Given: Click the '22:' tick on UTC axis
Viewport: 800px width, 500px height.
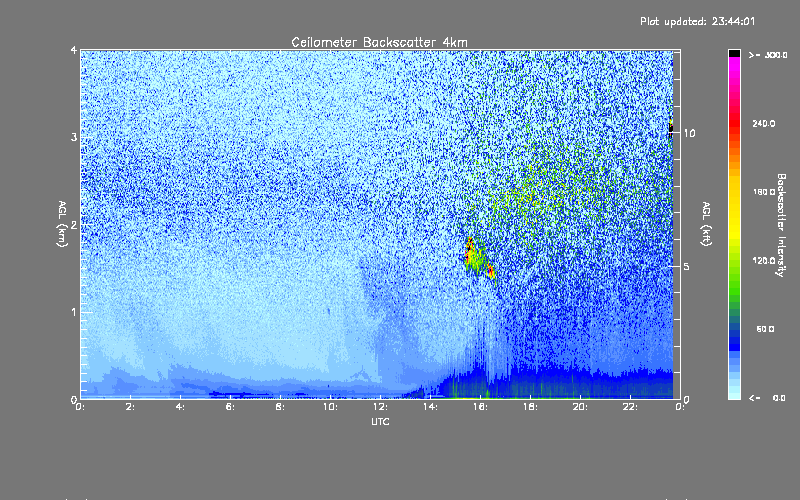Looking at the screenshot, I should coord(630,407).
